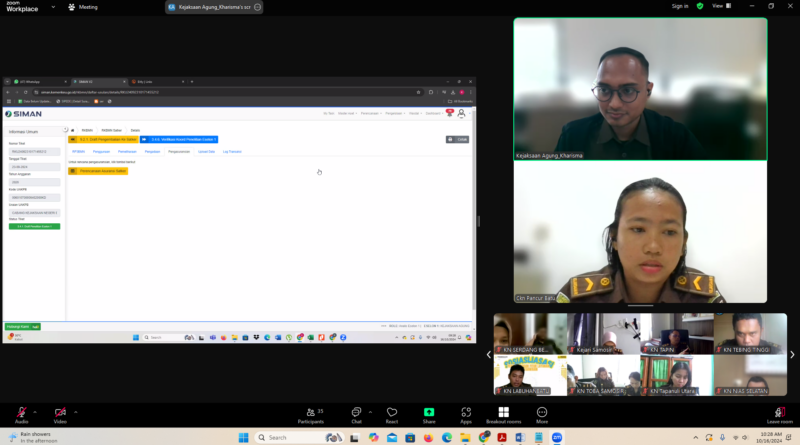The height and width of the screenshot is (445, 800).
Task: Select the KN TEBING TINGGI video thumbnail
Action: point(751,334)
